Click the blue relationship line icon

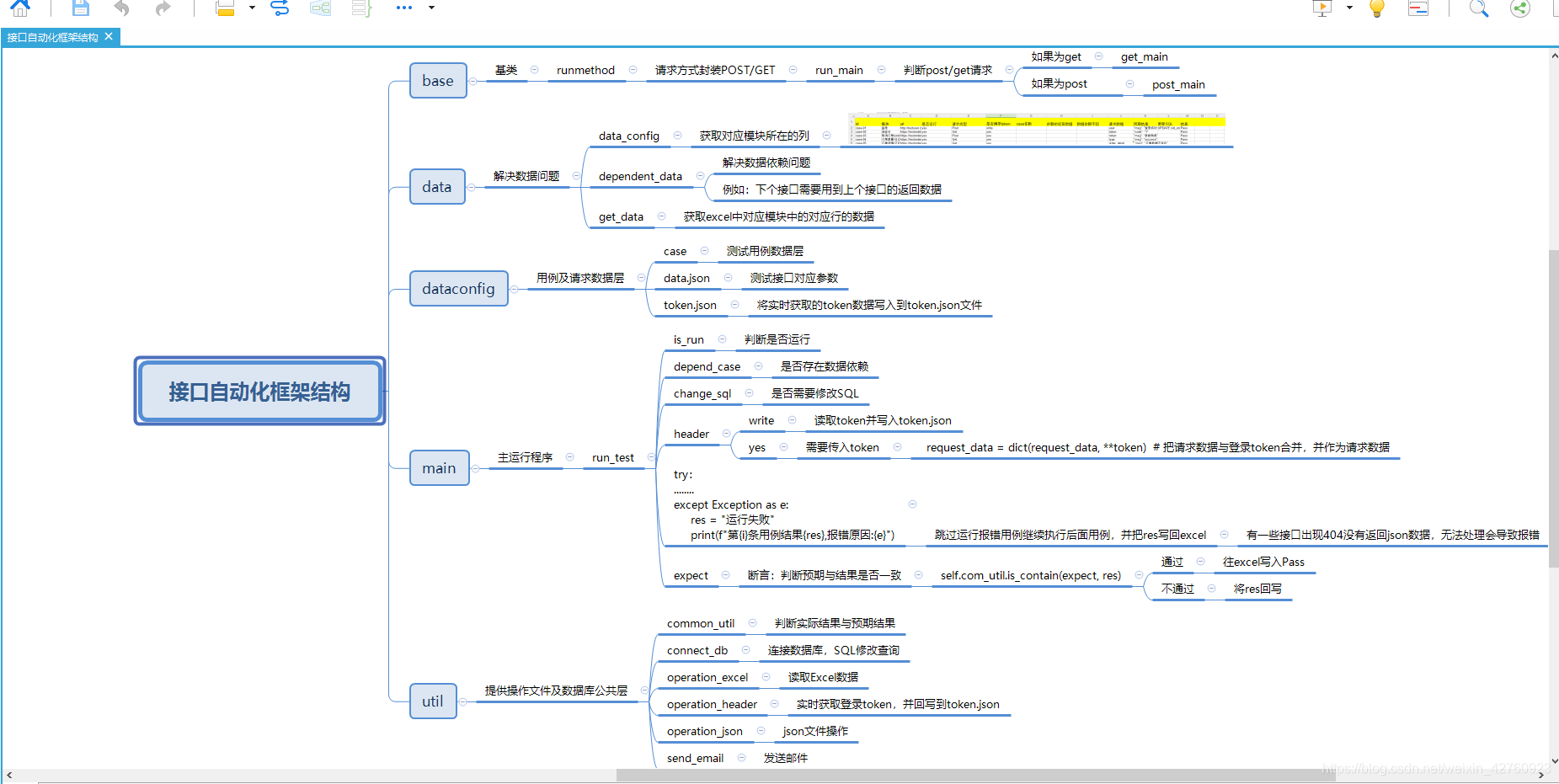pyautogui.click(x=280, y=8)
